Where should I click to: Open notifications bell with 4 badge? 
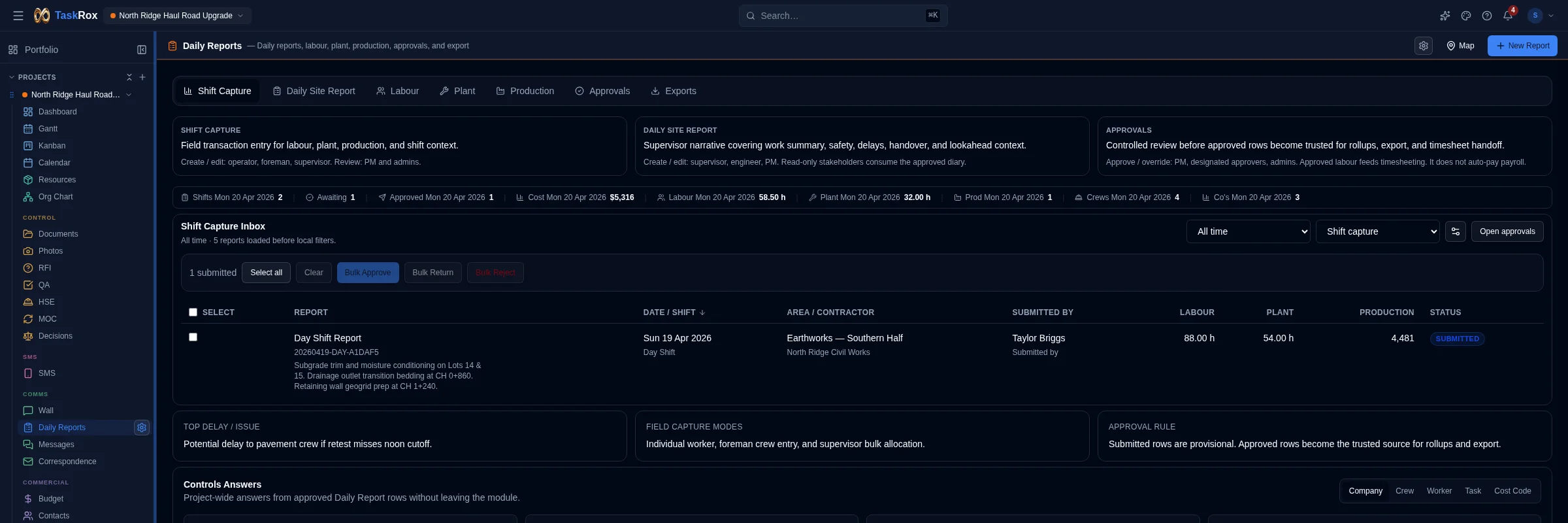[x=1508, y=15]
